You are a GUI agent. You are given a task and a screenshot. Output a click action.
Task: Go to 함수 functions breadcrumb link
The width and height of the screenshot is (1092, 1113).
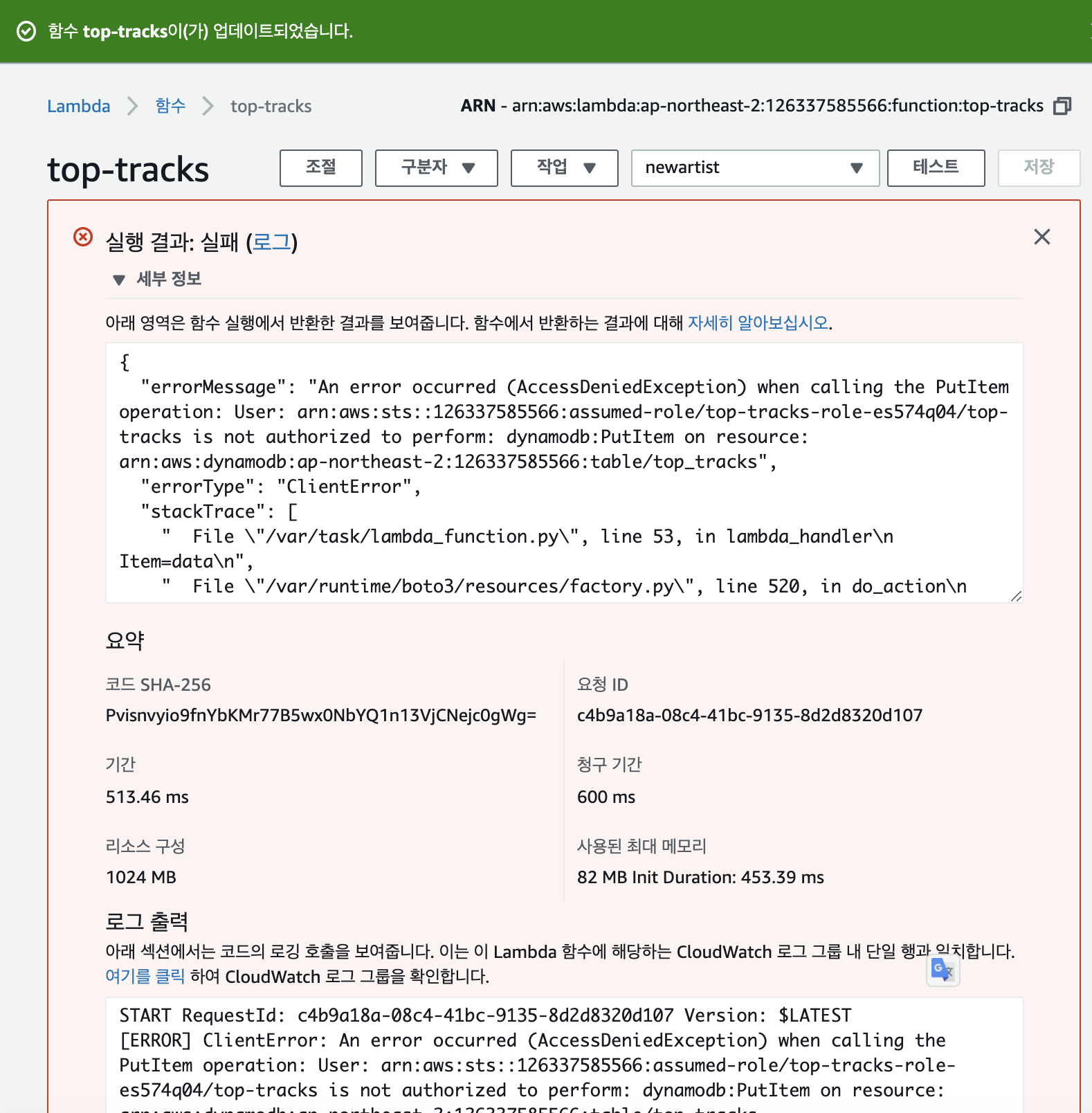point(170,106)
